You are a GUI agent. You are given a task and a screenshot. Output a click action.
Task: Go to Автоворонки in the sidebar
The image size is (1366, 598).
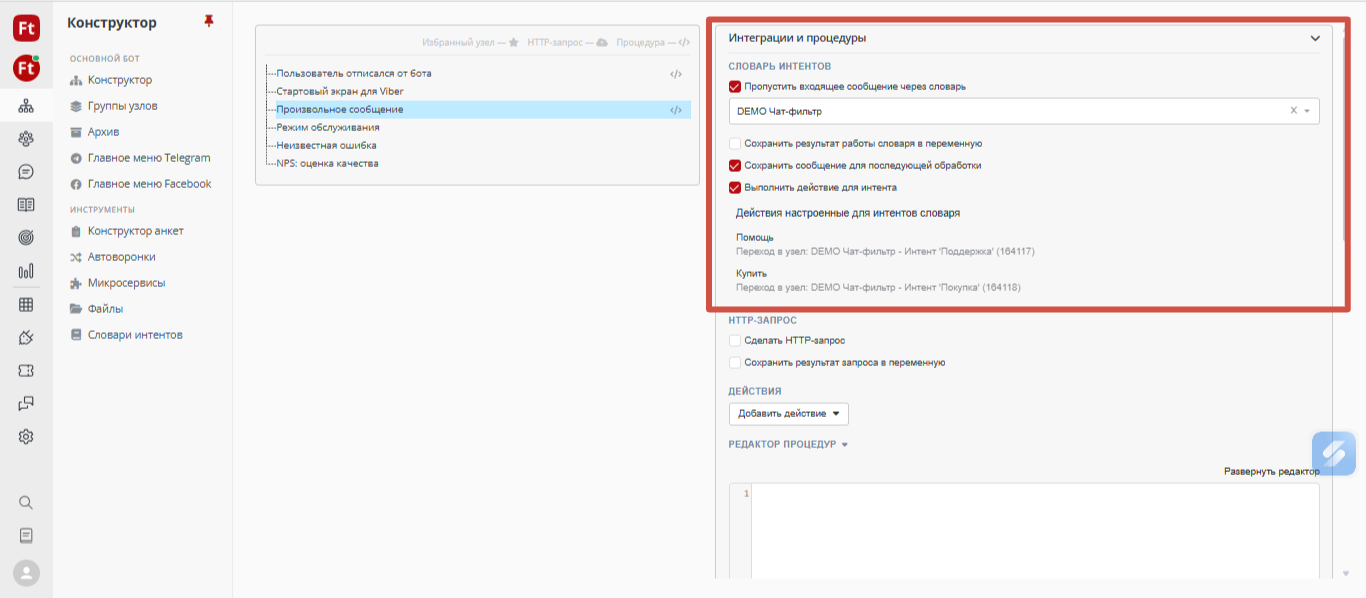pos(121,257)
